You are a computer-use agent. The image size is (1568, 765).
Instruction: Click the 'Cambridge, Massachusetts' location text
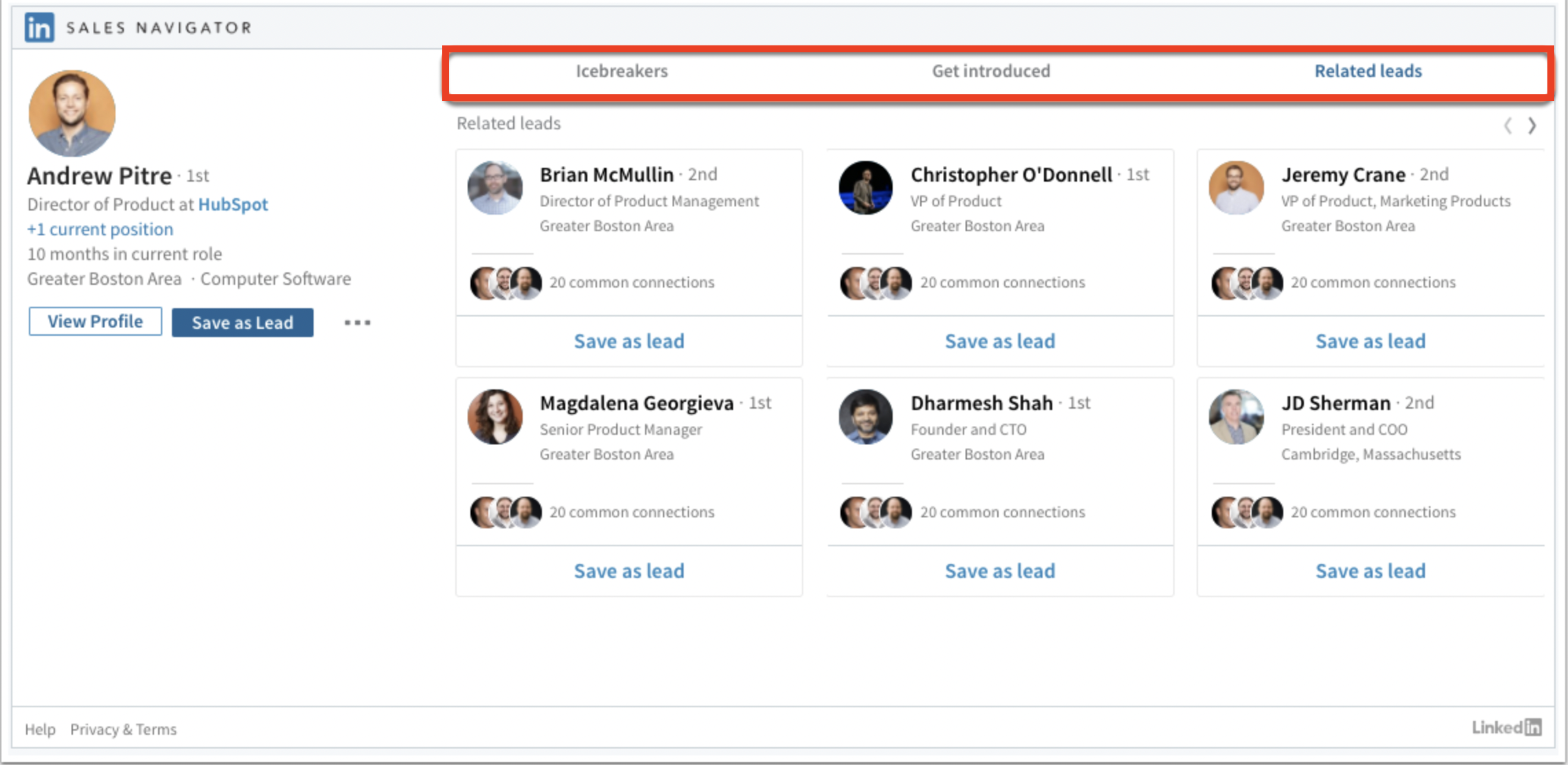pyautogui.click(x=1371, y=454)
